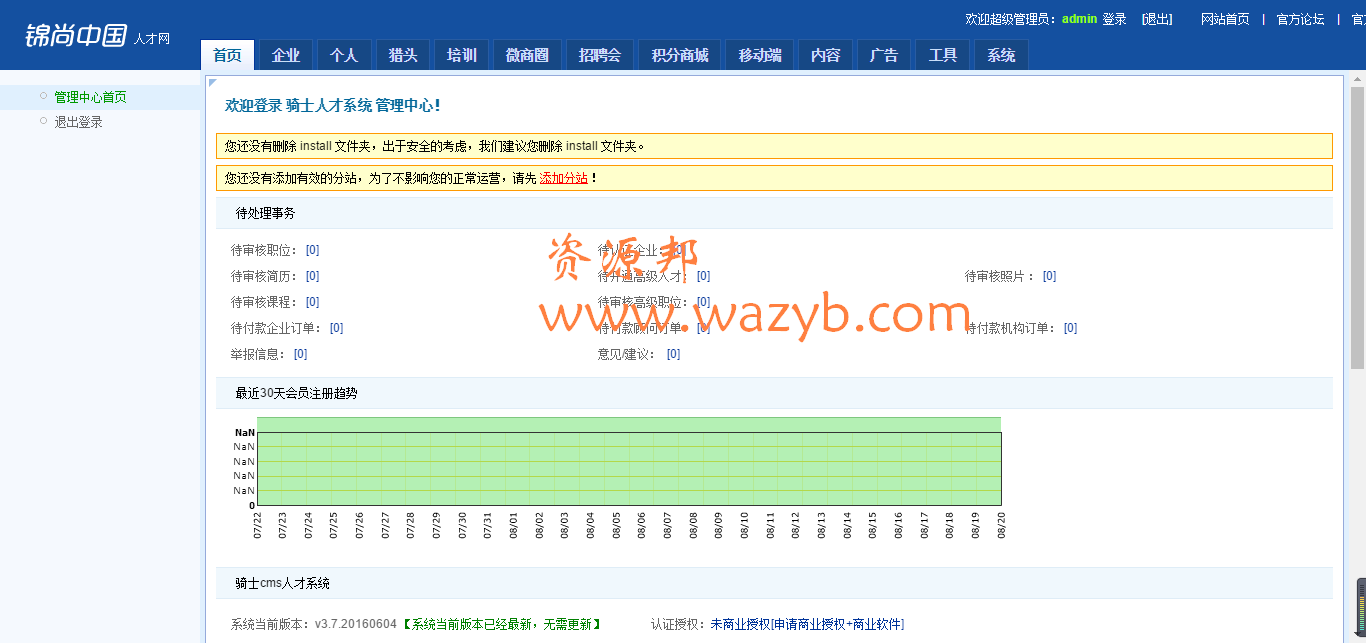
Task: Visit the 官方论坛 link
Action: [x=1301, y=19]
